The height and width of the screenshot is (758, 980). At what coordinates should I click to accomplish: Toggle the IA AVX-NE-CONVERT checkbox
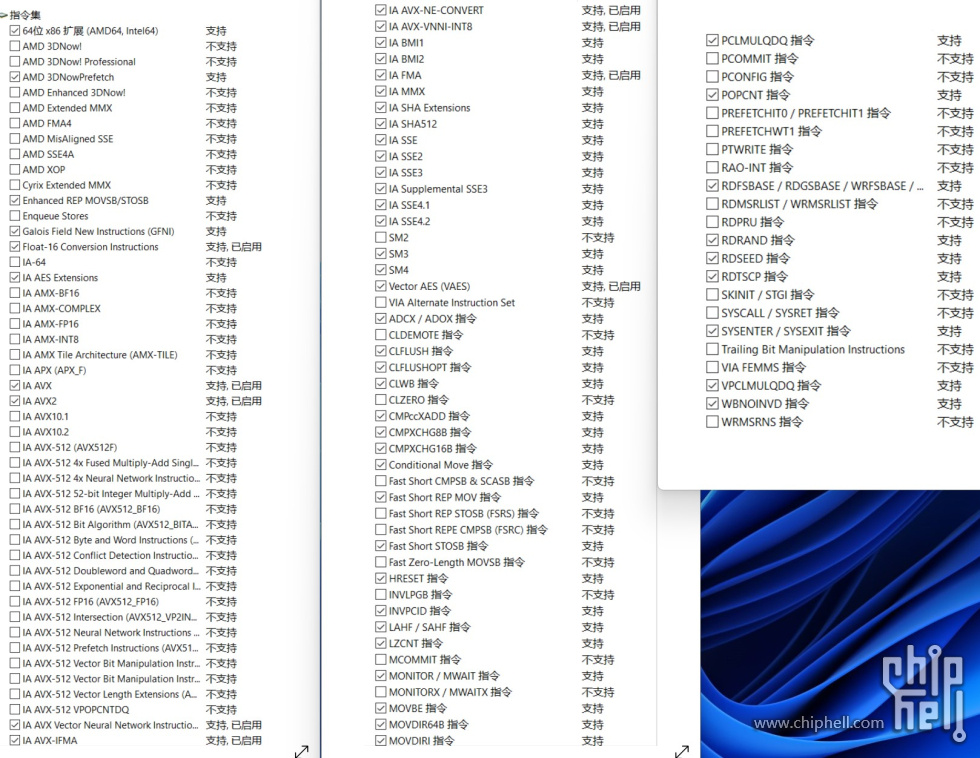click(x=381, y=10)
